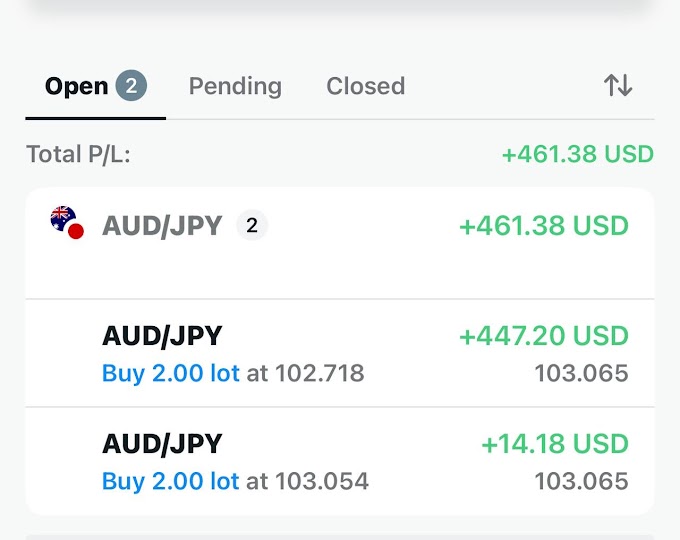Collapse the AUD/JPY group header

[x=340, y=243]
